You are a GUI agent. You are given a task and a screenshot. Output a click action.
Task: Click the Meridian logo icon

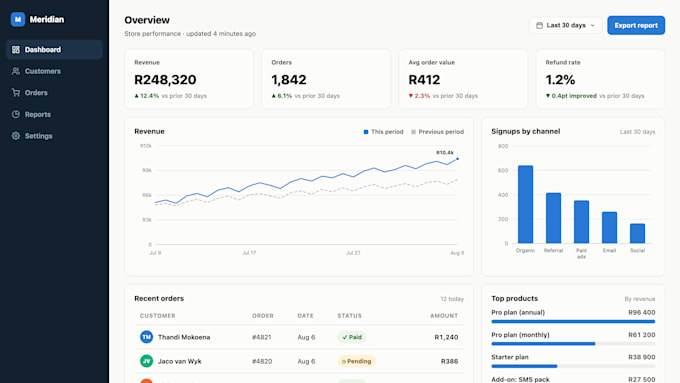[x=18, y=20]
